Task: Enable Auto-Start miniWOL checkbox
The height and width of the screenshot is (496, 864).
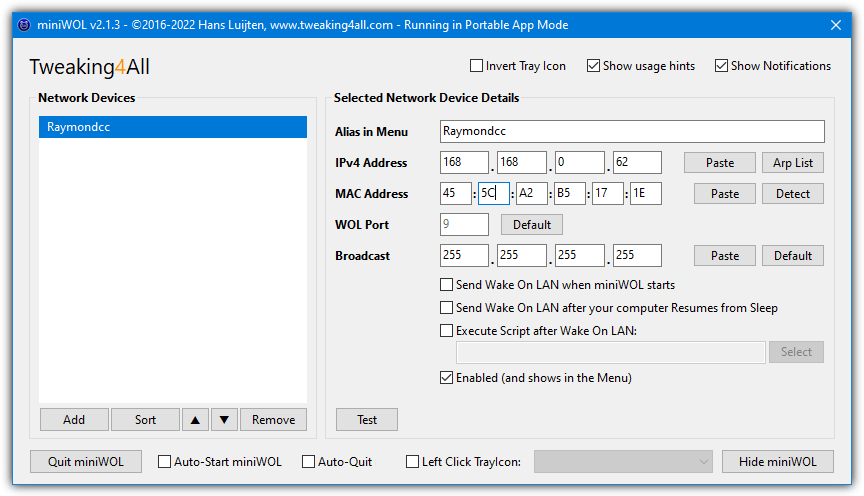Action: [164, 461]
